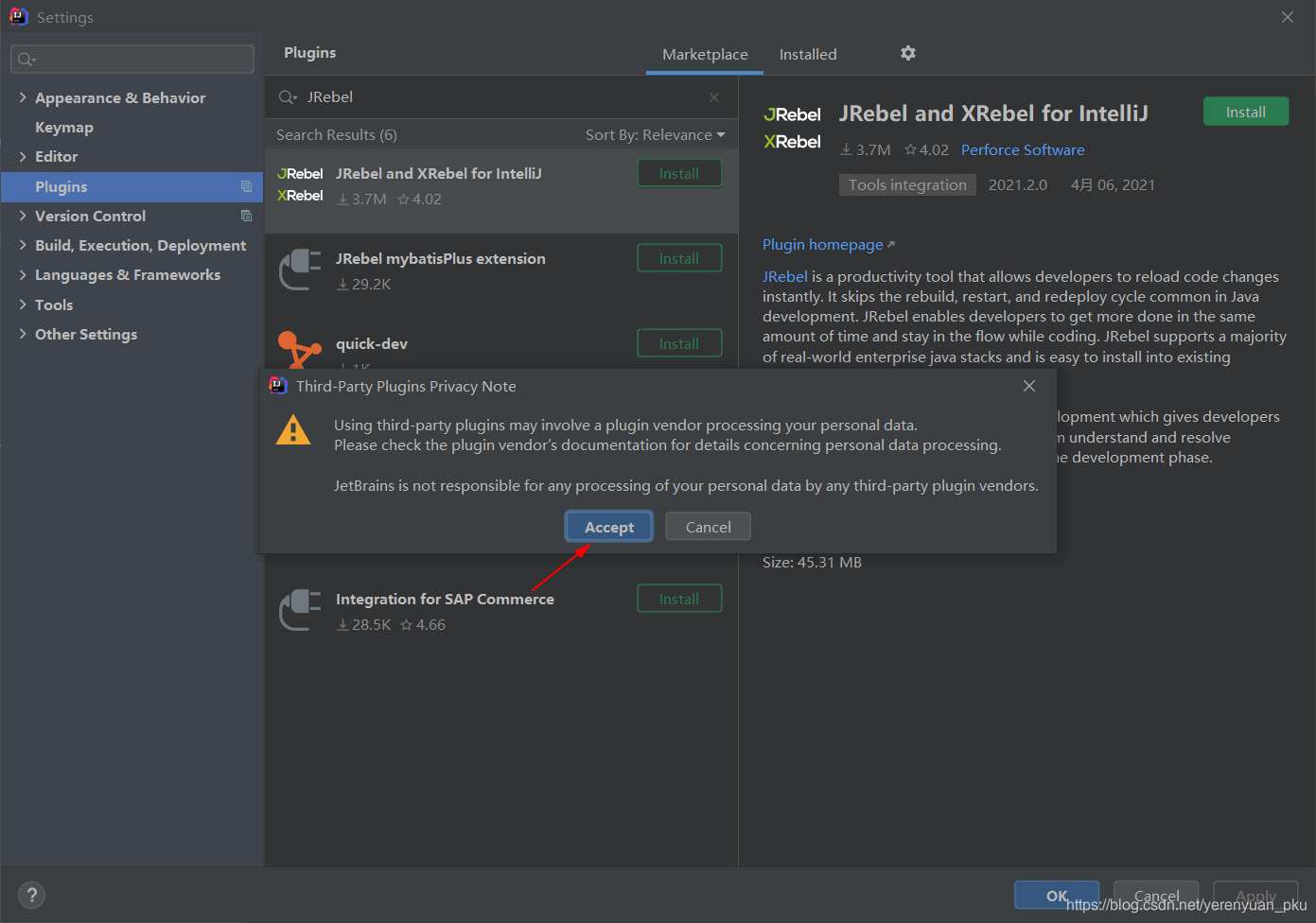This screenshot has width=1316, height=923.
Task: Expand Build, Execution, Deployment node
Action: pos(23,245)
